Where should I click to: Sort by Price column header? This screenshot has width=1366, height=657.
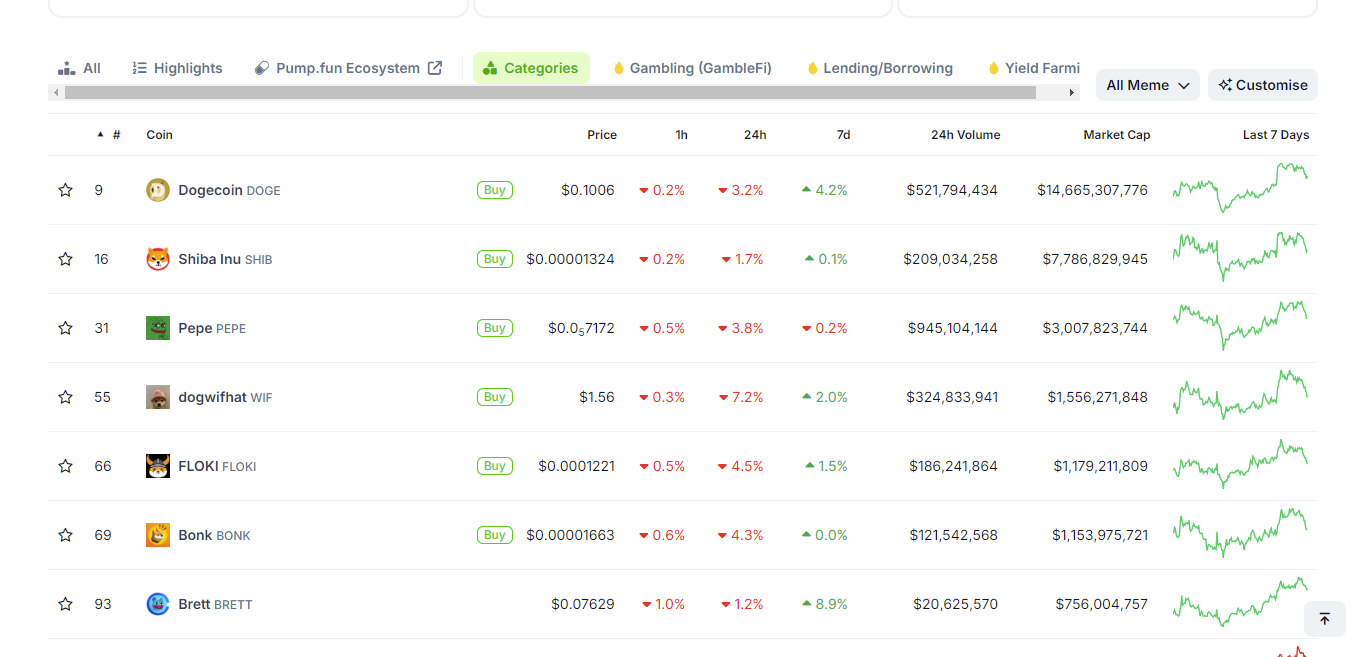click(x=602, y=134)
